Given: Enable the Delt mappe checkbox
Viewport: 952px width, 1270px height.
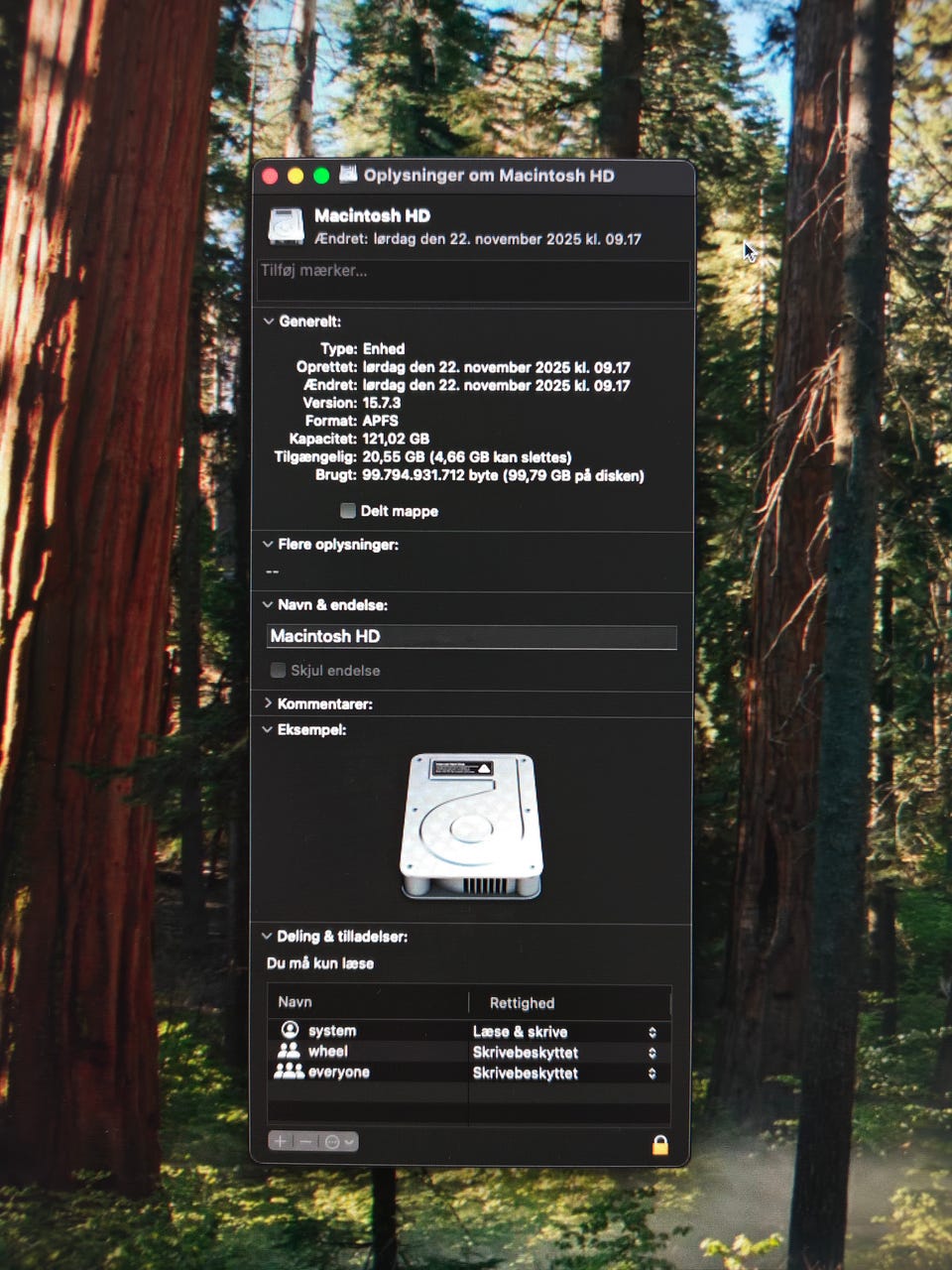Looking at the screenshot, I should (348, 511).
